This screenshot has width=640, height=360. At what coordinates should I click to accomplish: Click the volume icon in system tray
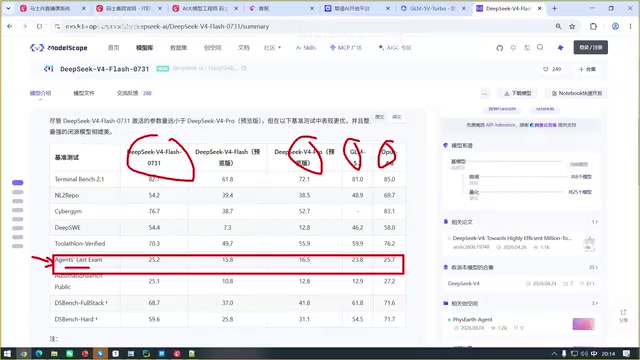point(584,353)
